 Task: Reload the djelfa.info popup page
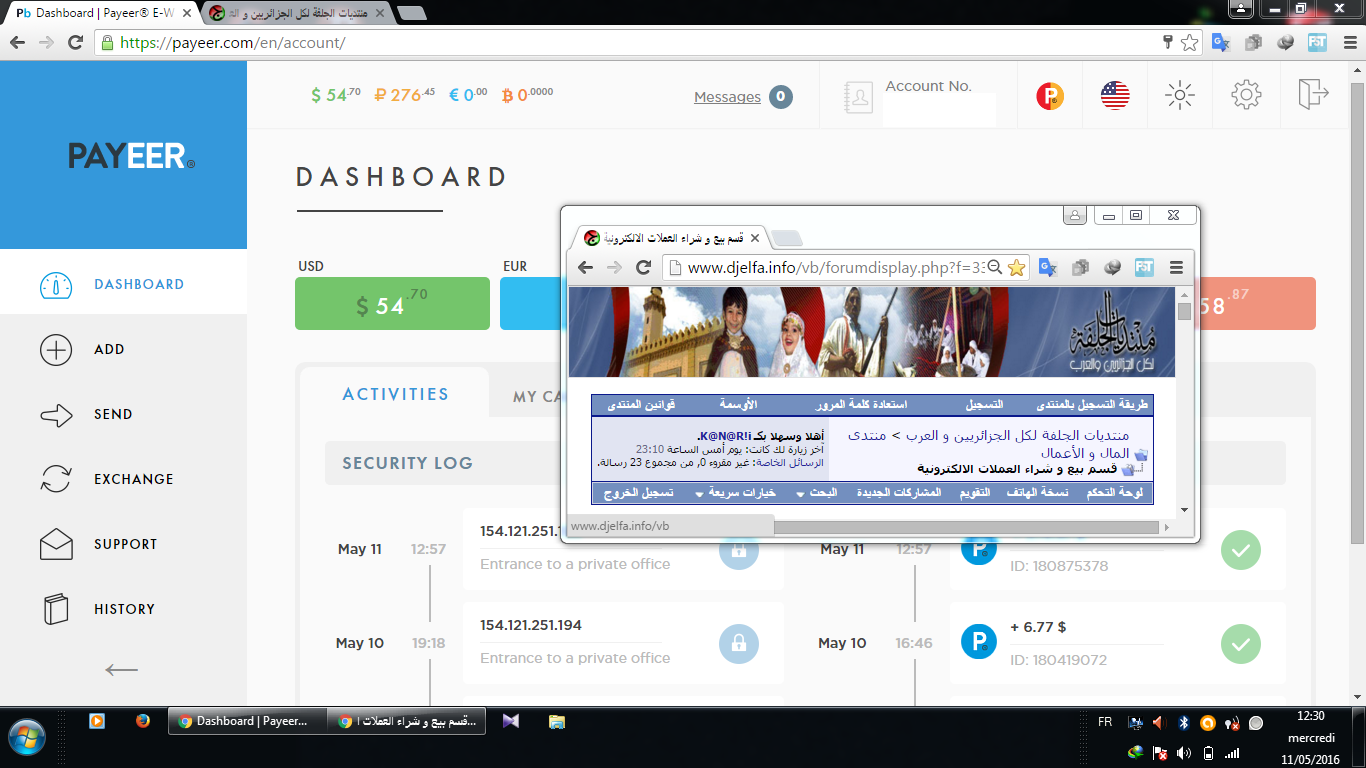coord(644,268)
